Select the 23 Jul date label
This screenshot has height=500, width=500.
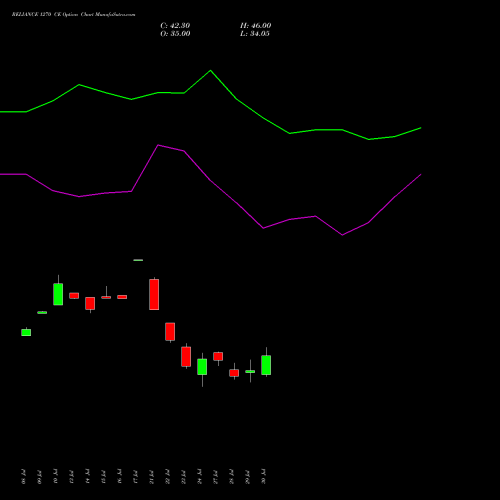coord(183,477)
